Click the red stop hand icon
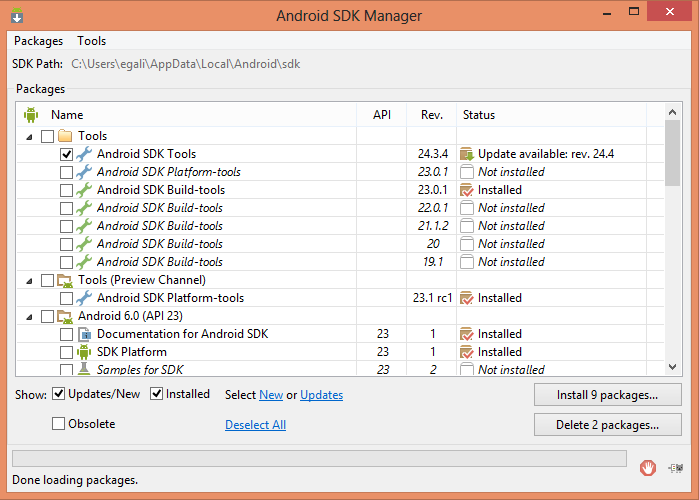 click(x=648, y=468)
